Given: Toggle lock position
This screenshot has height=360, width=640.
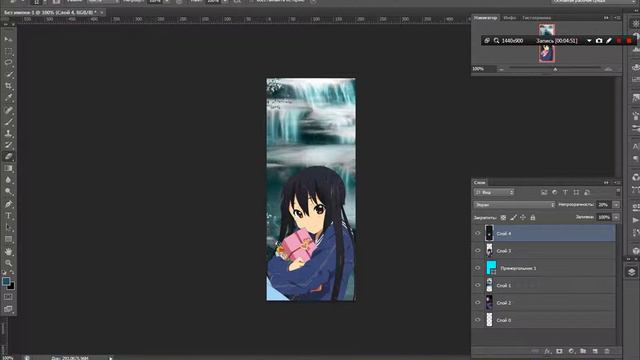Looking at the screenshot, I should pyautogui.click(x=523, y=218).
